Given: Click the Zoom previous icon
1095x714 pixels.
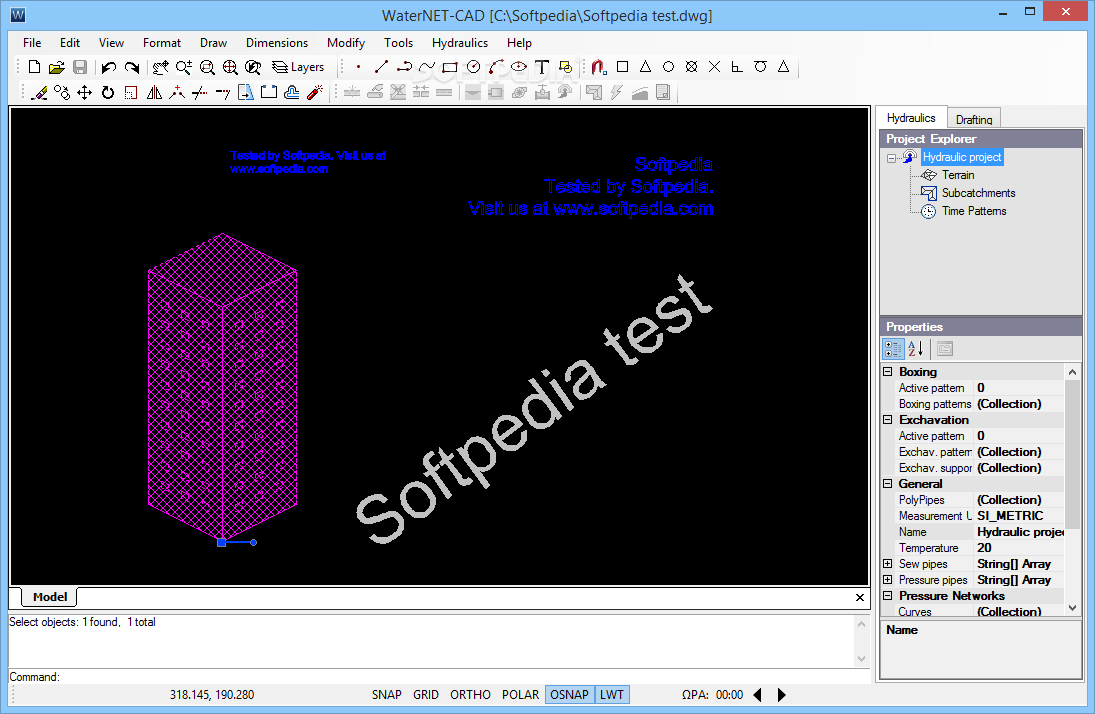Looking at the screenshot, I should tap(253, 67).
